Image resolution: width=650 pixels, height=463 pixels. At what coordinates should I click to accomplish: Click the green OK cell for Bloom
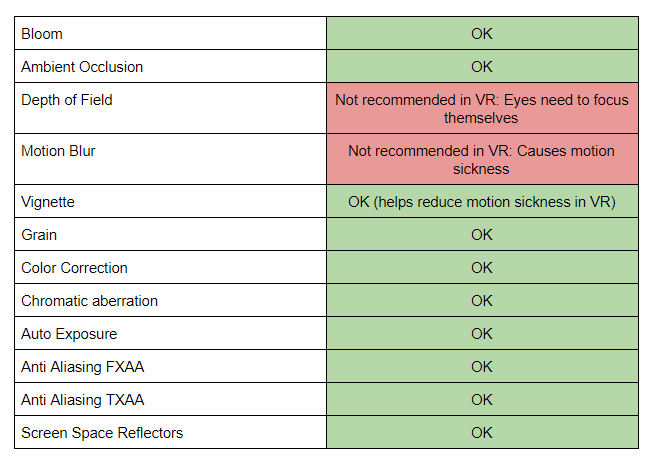point(482,34)
